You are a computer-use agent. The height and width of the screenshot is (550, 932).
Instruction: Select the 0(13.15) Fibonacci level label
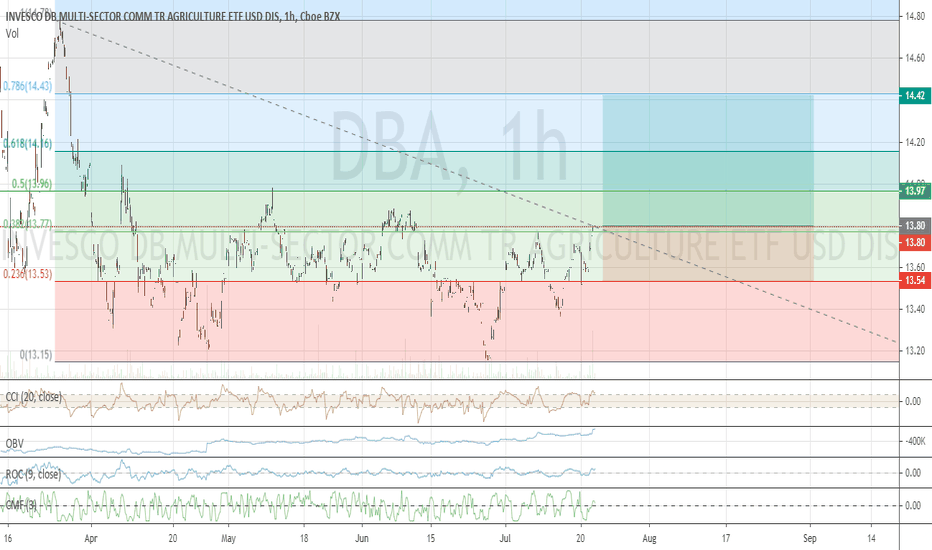pos(36,354)
